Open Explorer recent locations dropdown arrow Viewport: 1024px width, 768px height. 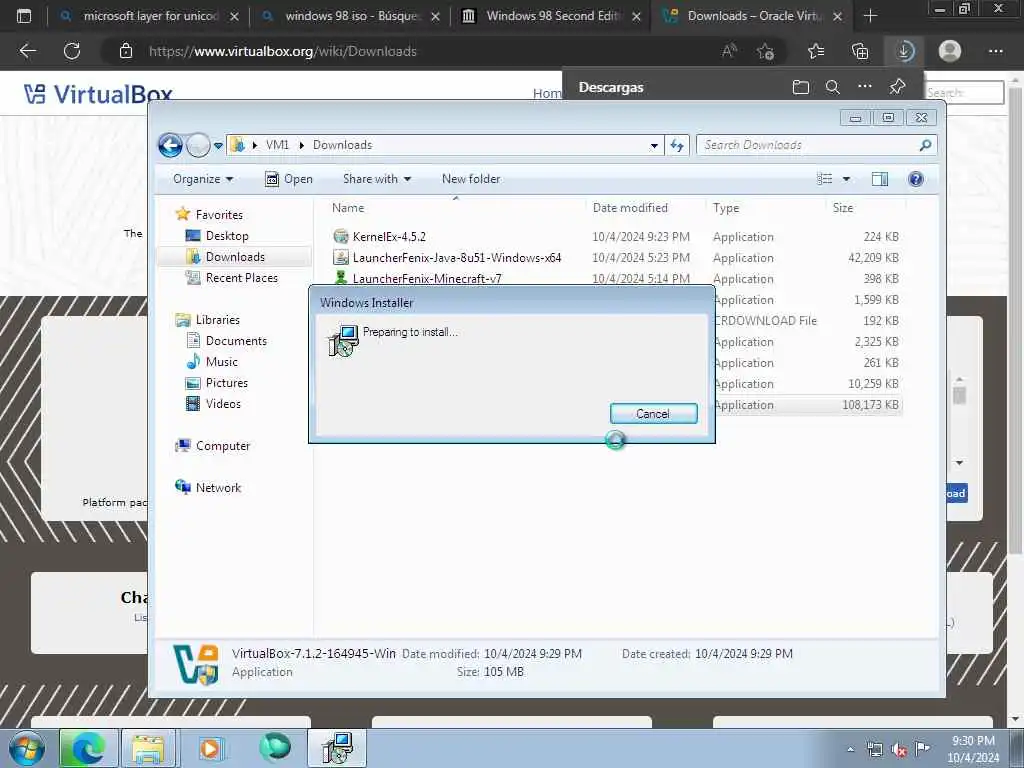point(218,146)
